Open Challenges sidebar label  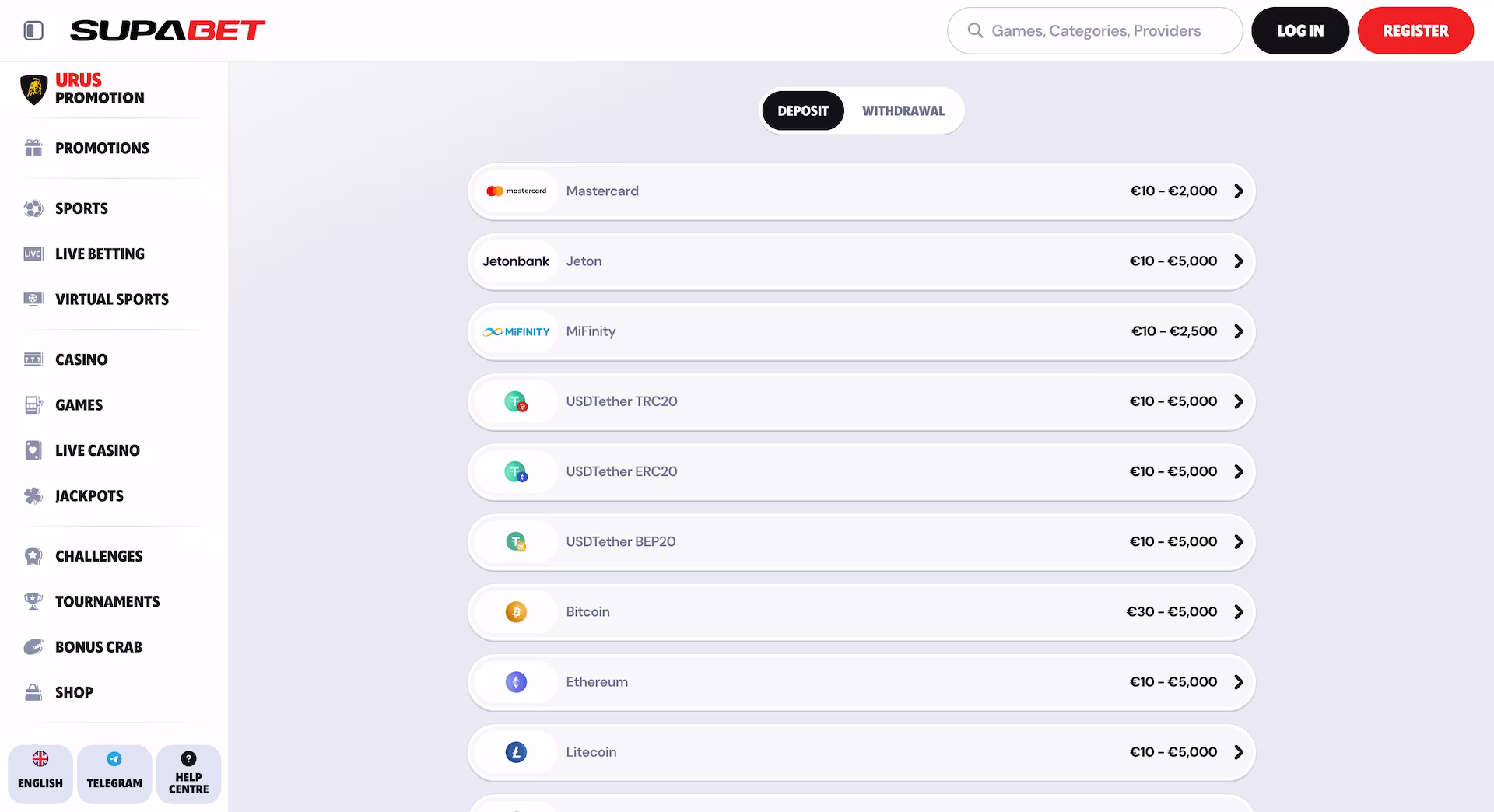(99, 556)
